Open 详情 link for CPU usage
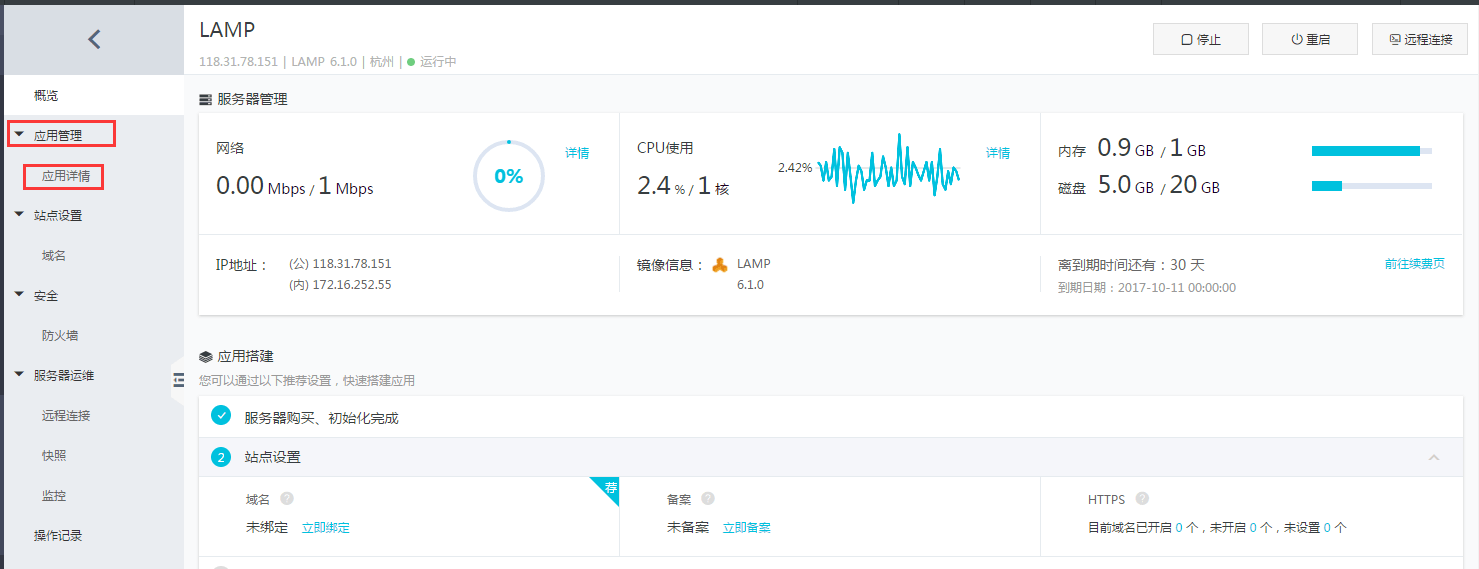 click(998, 153)
